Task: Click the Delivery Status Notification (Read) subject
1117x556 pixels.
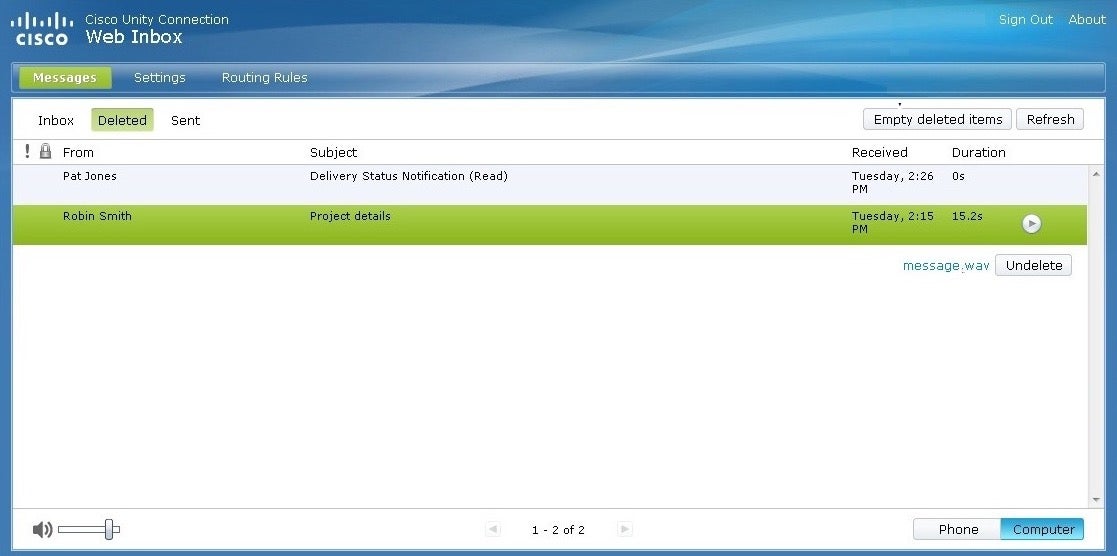Action: click(408, 176)
